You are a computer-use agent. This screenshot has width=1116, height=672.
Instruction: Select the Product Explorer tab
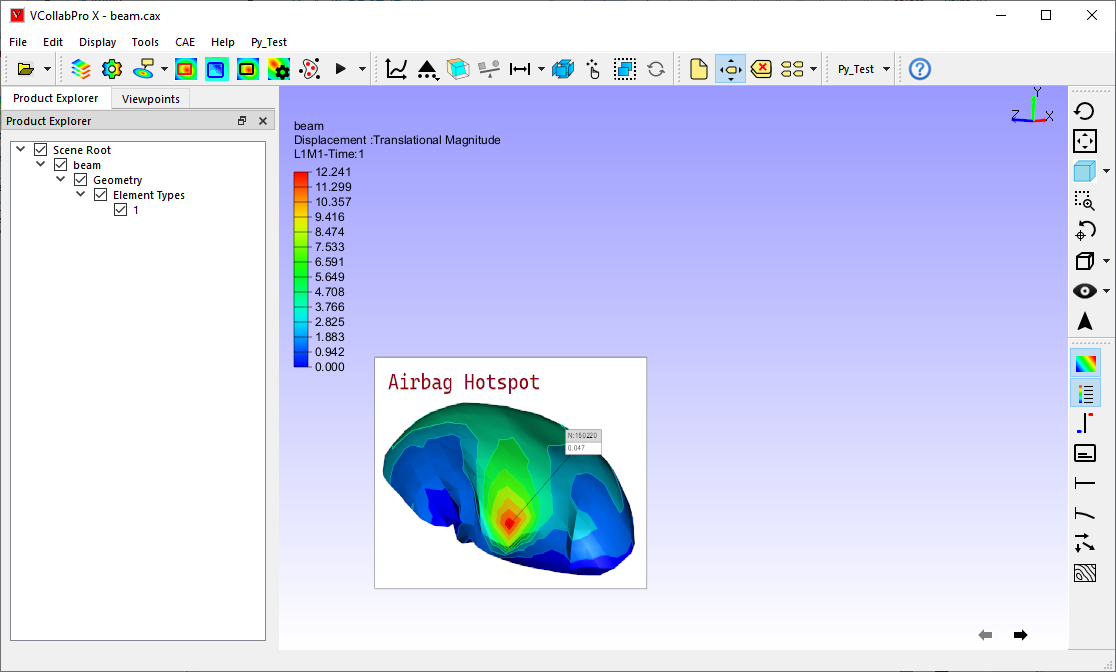click(x=56, y=98)
